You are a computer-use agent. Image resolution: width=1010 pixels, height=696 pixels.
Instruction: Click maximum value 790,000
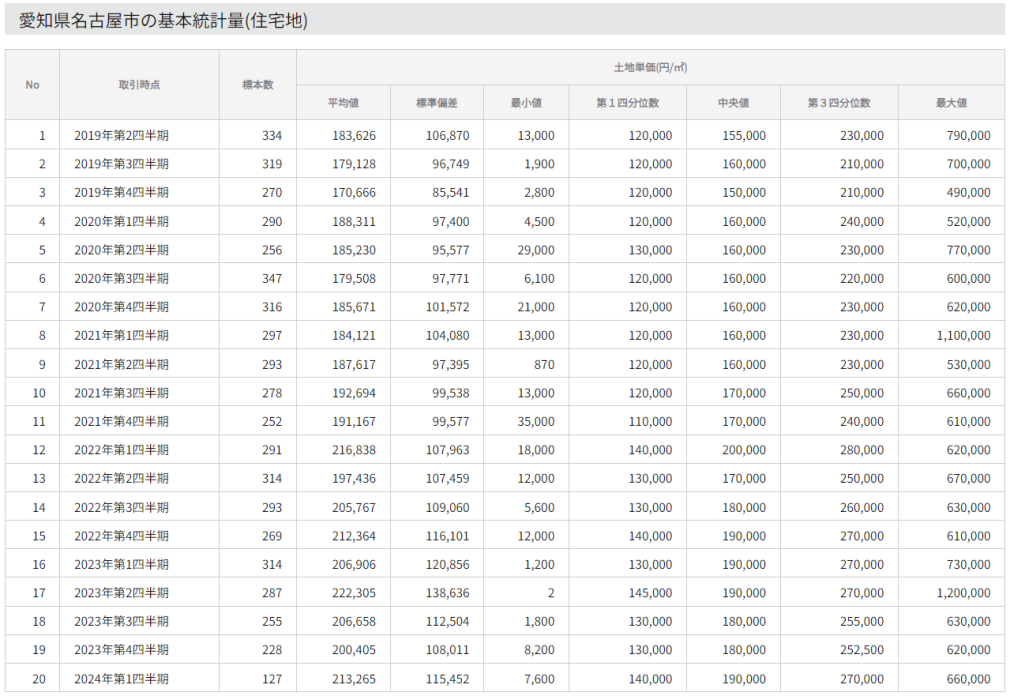(969, 135)
